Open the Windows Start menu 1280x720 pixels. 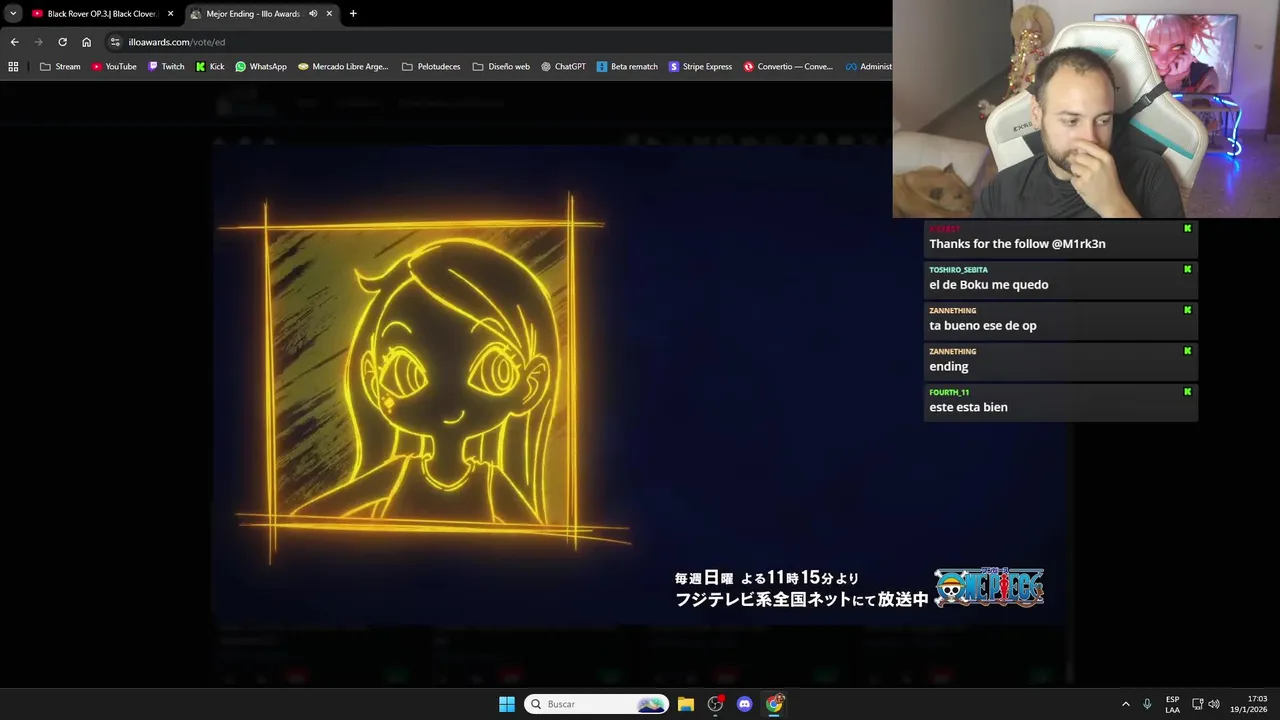tap(507, 704)
